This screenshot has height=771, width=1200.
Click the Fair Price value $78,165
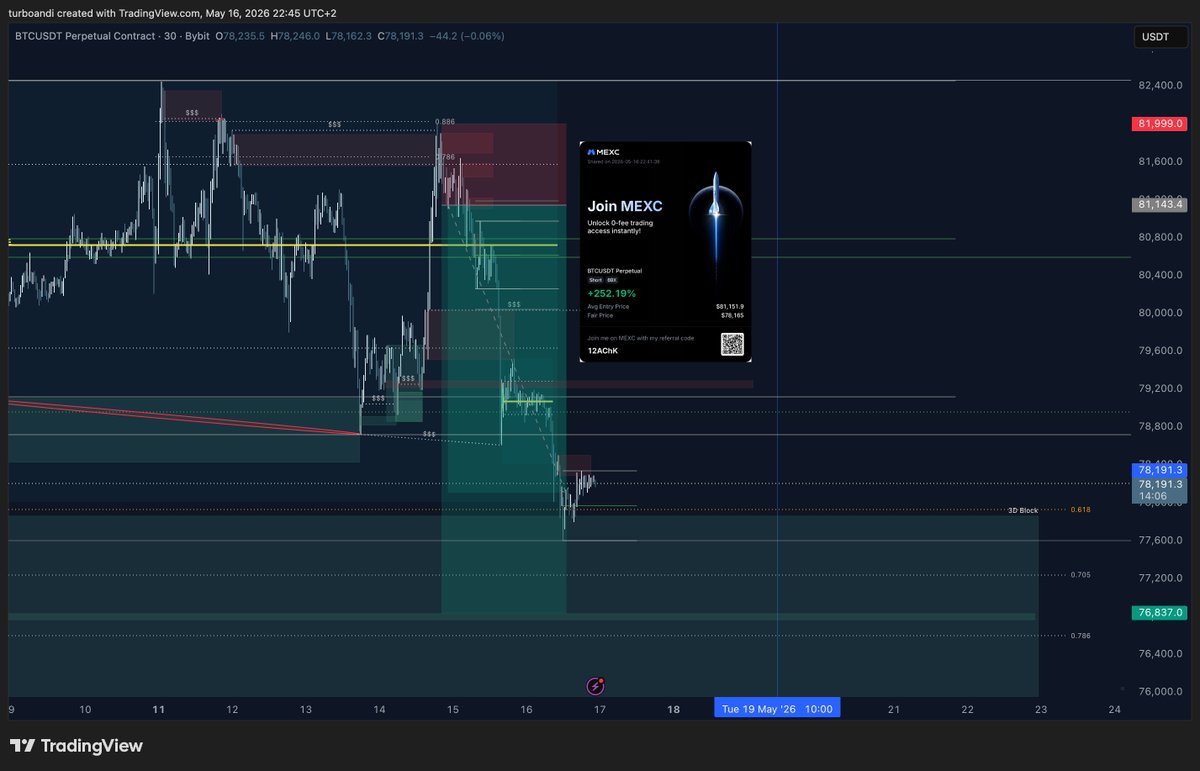pos(733,315)
